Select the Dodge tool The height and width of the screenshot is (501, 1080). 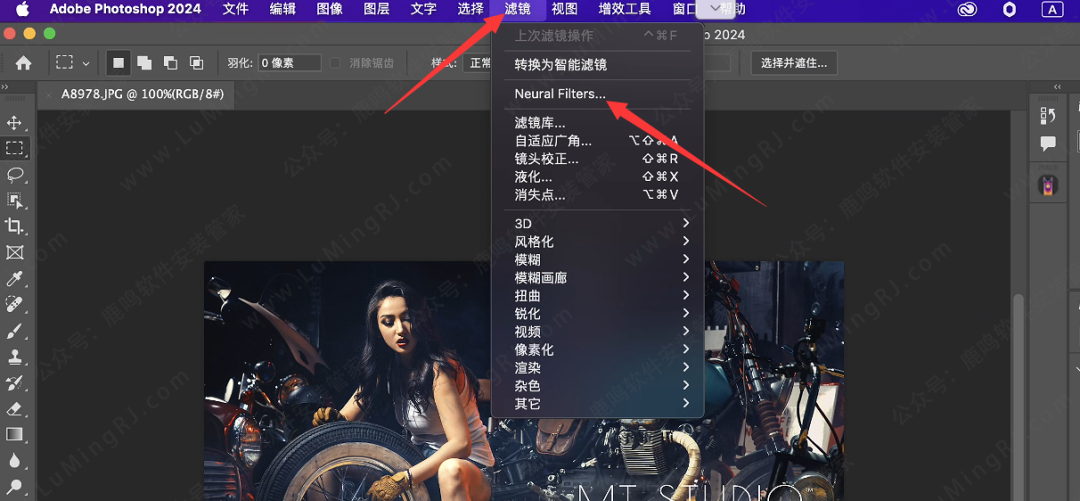14,486
